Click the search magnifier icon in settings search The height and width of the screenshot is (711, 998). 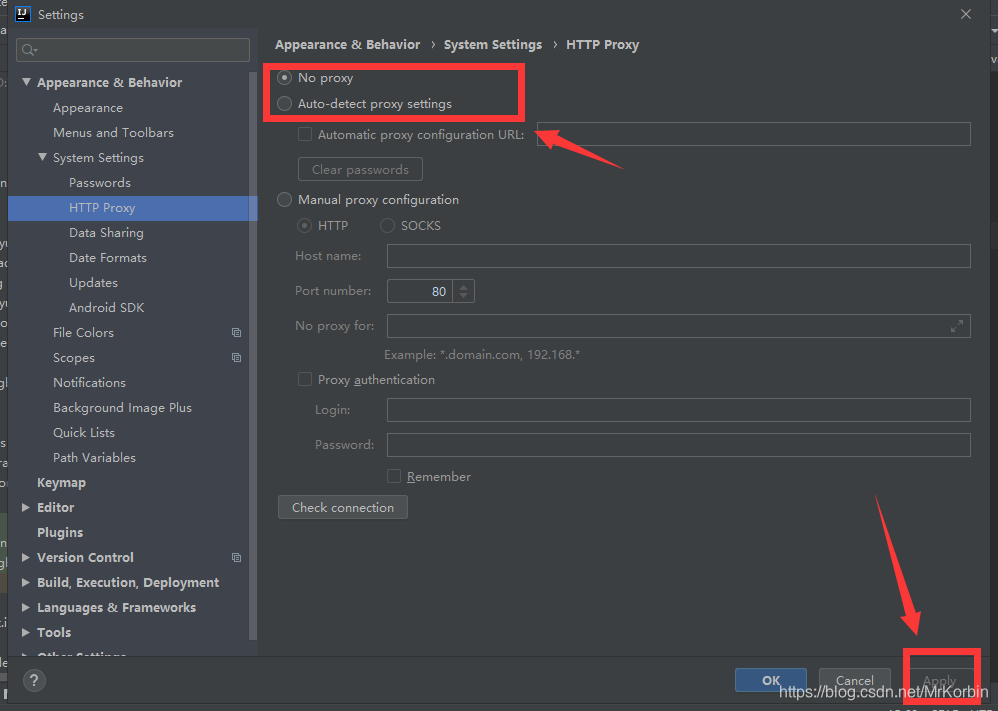tap(29, 50)
